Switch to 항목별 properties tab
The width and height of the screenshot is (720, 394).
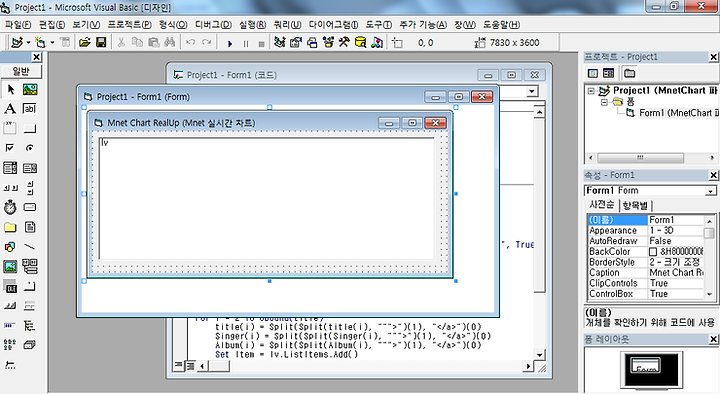pyautogui.click(x=635, y=205)
